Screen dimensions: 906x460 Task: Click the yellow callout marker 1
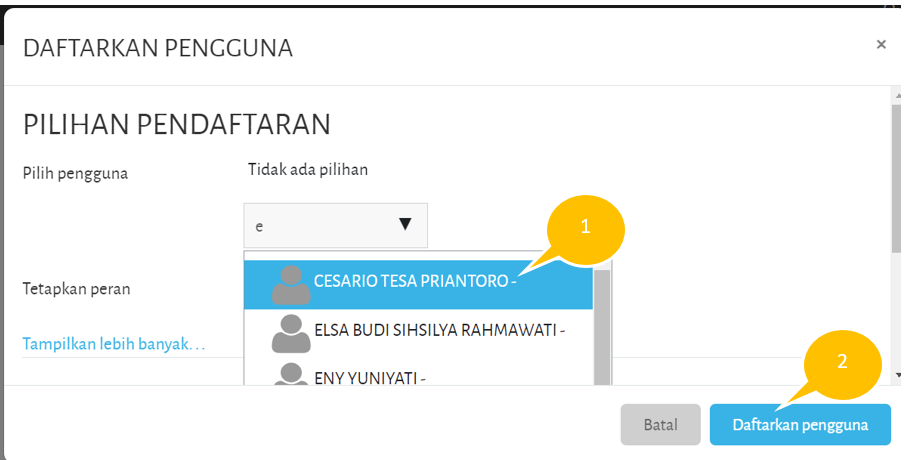[x=586, y=226]
